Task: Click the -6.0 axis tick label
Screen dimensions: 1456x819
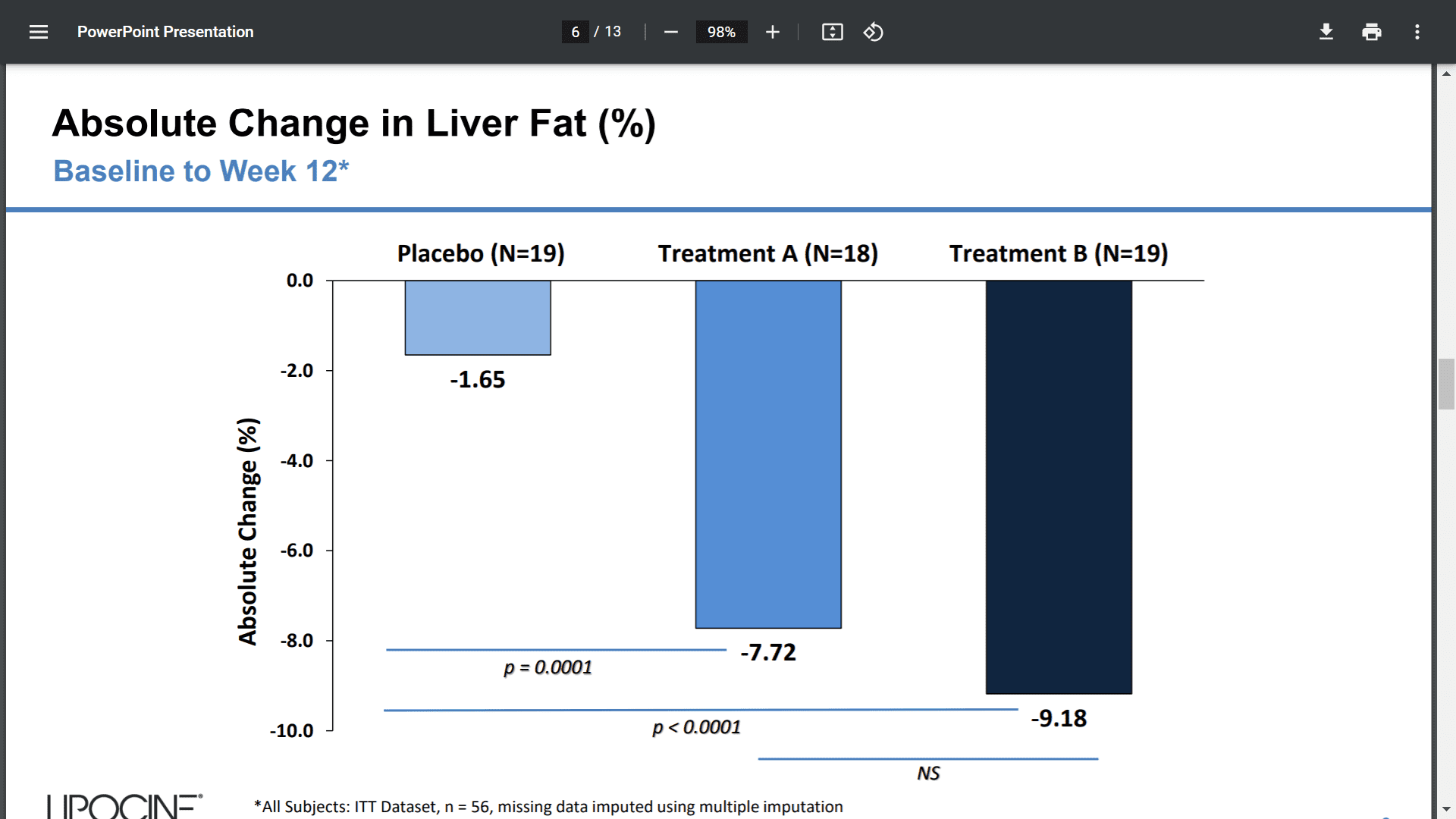Action: click(x=297, y=551)
